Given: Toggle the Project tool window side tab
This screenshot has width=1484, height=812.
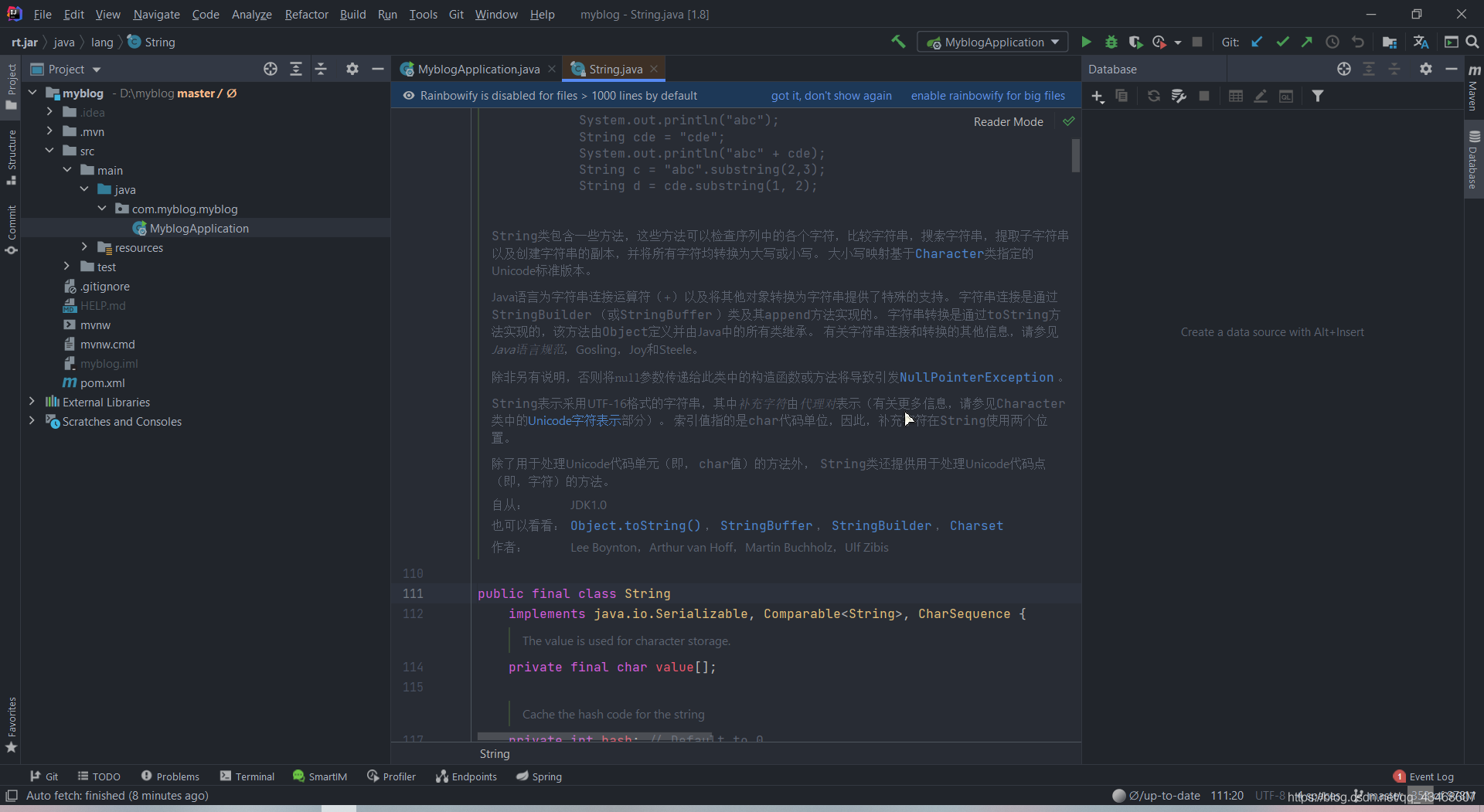Looking at the screenshot, I should point(11,86).
